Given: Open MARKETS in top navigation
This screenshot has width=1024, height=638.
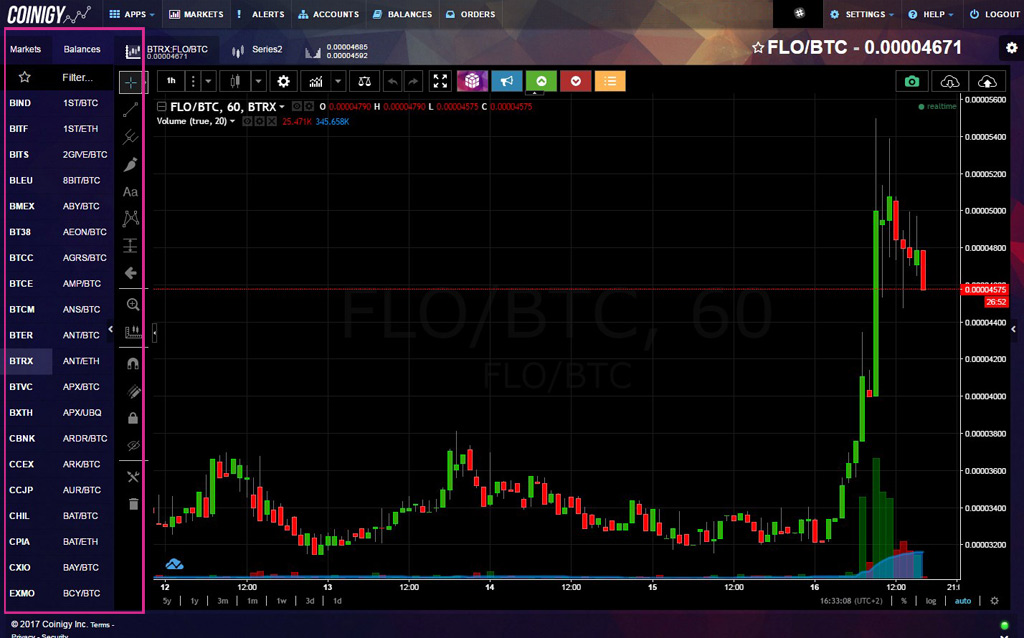Looking at the screenshot, I should coord(196,14).
